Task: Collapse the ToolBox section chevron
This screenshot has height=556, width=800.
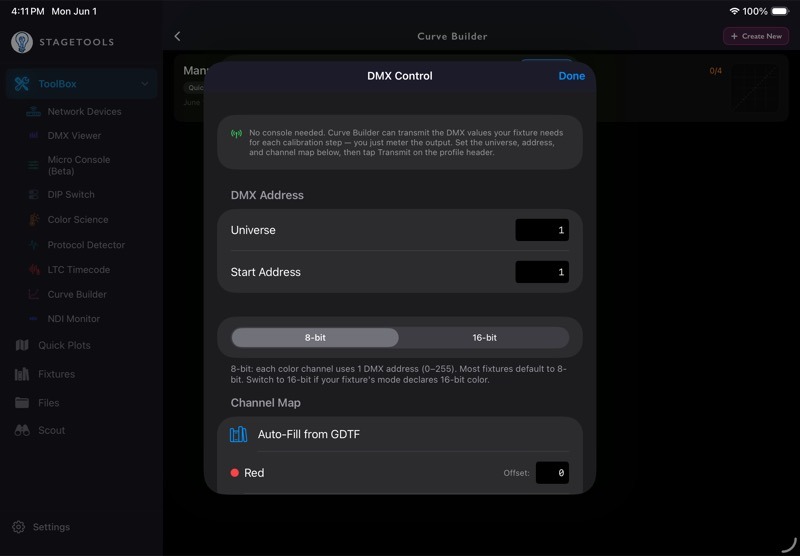Action: click(x=145, y=84)
